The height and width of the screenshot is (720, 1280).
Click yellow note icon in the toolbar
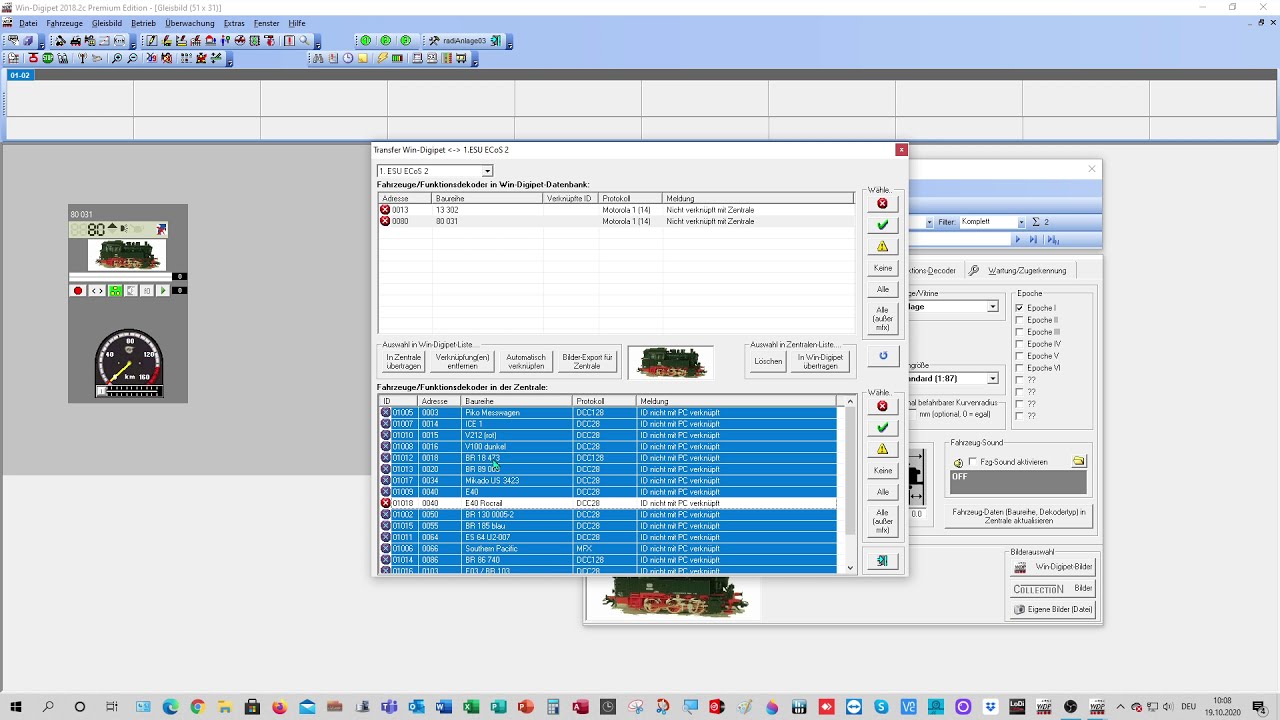363,58
